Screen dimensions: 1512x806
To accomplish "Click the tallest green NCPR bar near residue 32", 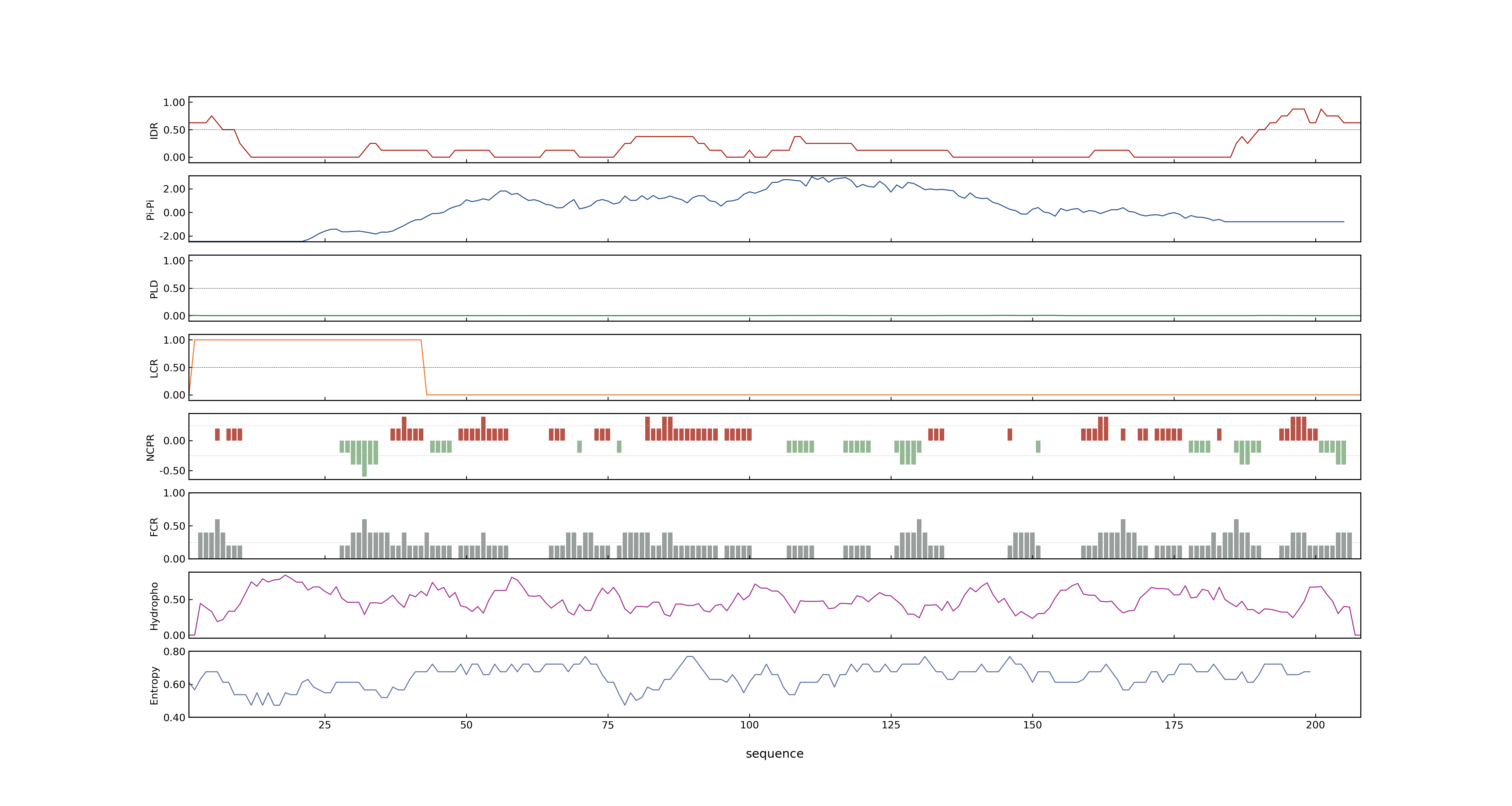I will point(365,459).
